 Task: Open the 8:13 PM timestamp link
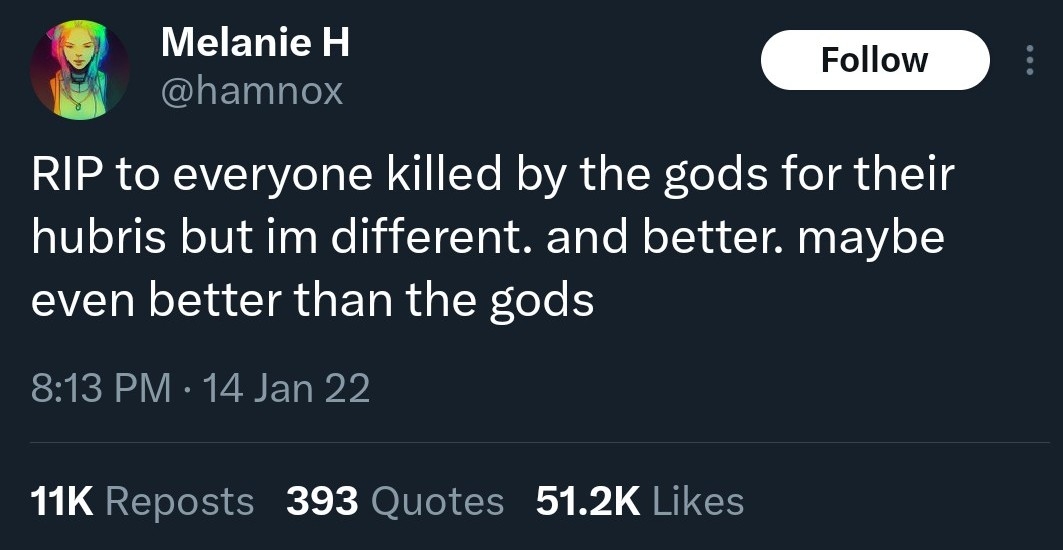(101, 387)
